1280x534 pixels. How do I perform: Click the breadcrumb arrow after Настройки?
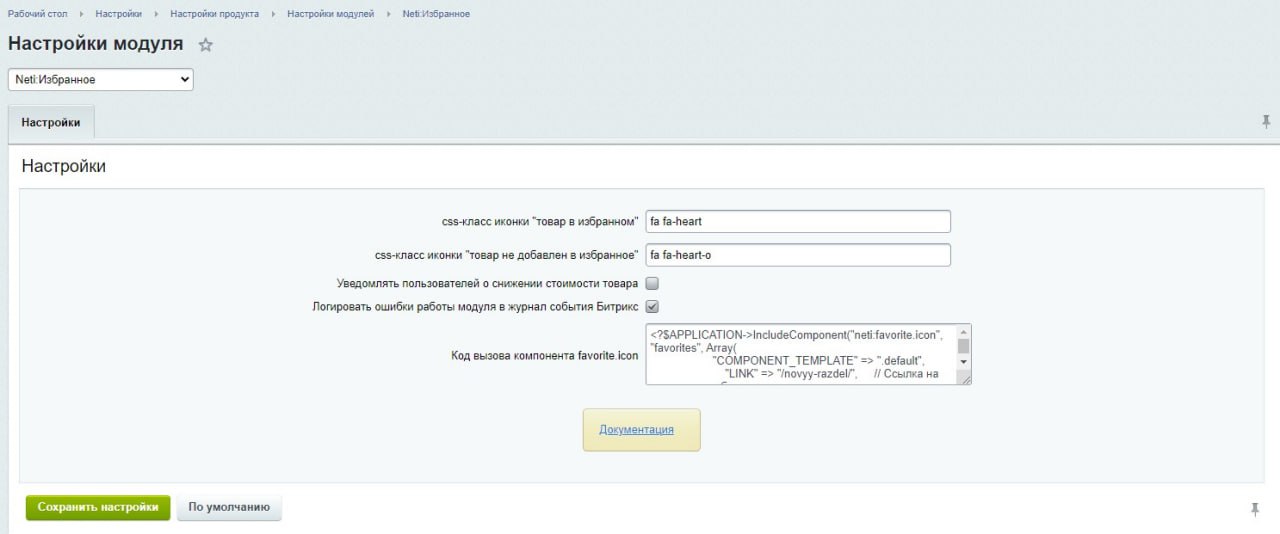coord(156,14)
